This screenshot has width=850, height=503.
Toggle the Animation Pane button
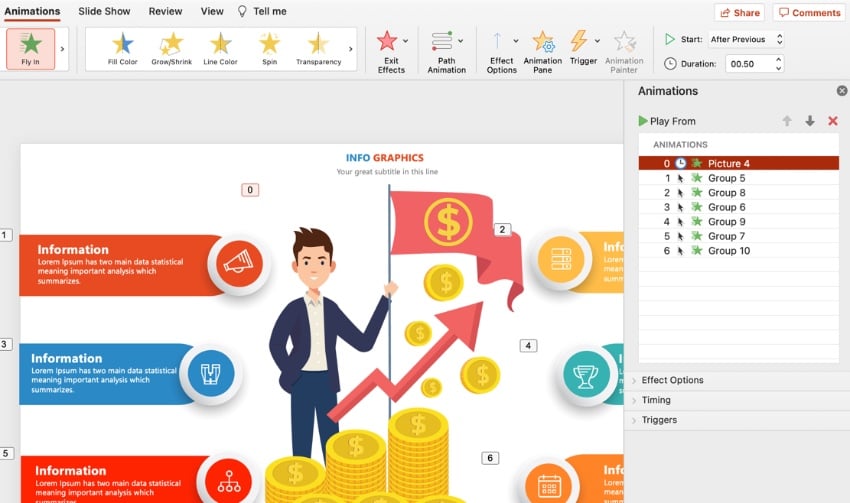(x=543, y=52)
